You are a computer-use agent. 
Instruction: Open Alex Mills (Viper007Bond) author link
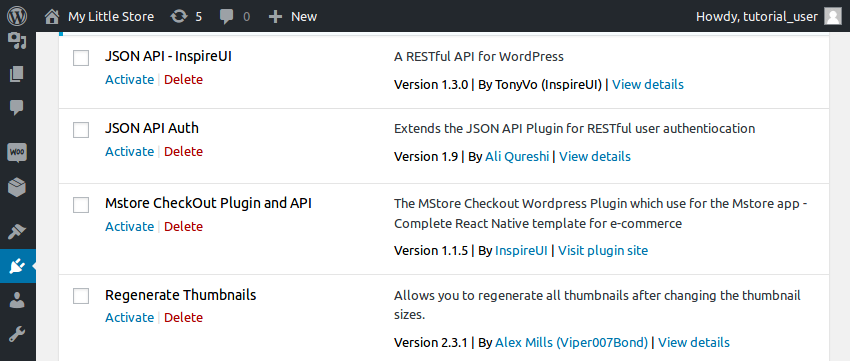click(x=571, y=343)
